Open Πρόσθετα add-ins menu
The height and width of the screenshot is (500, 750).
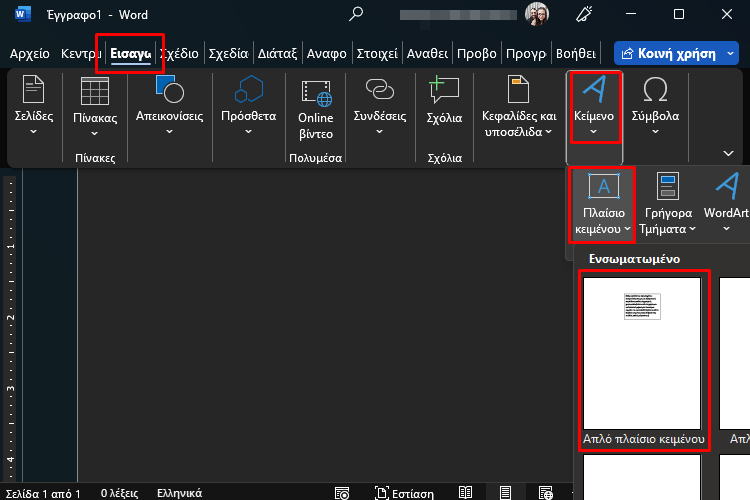[248, 105]
